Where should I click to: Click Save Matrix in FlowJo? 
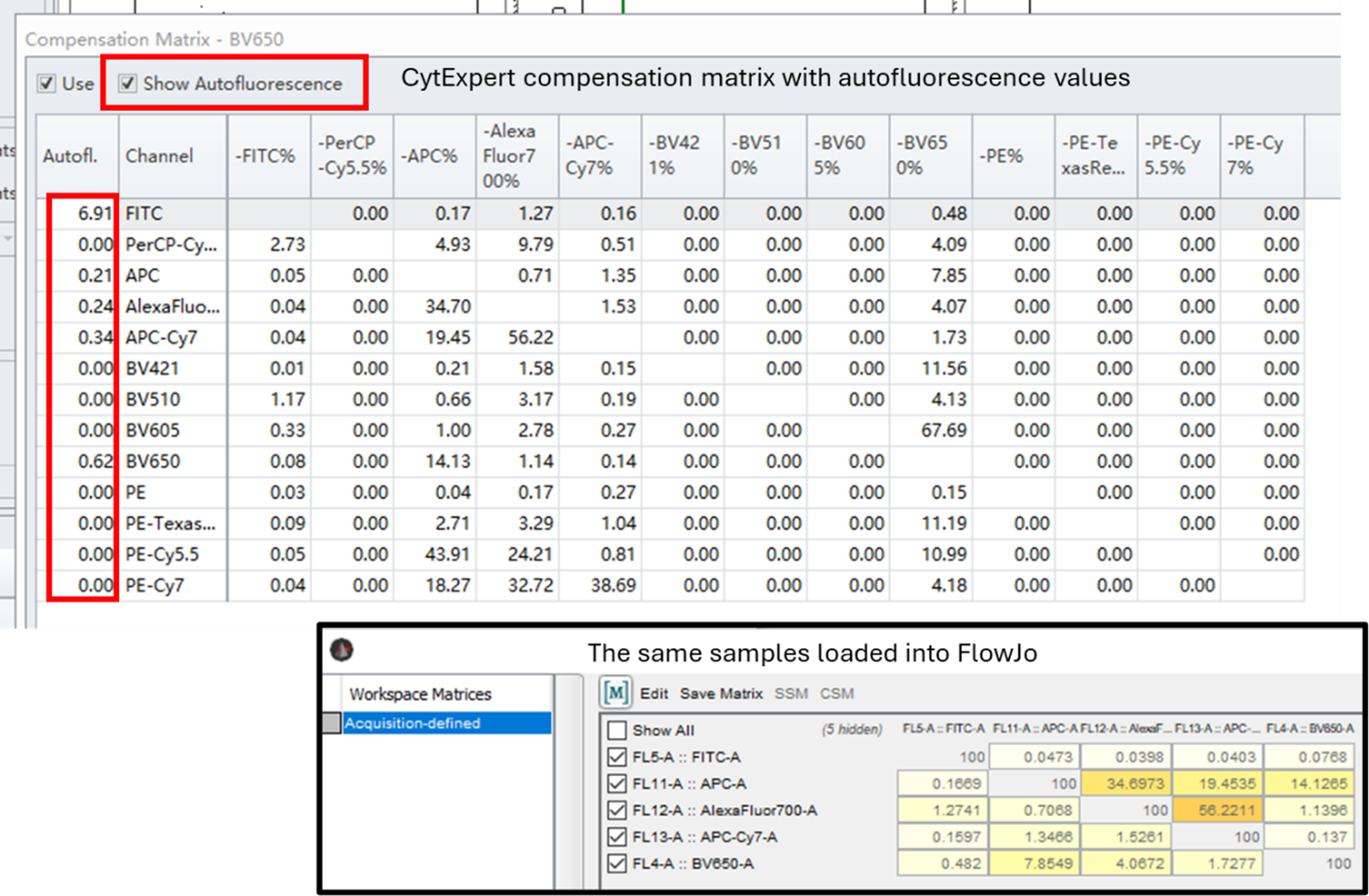[721, 694]
